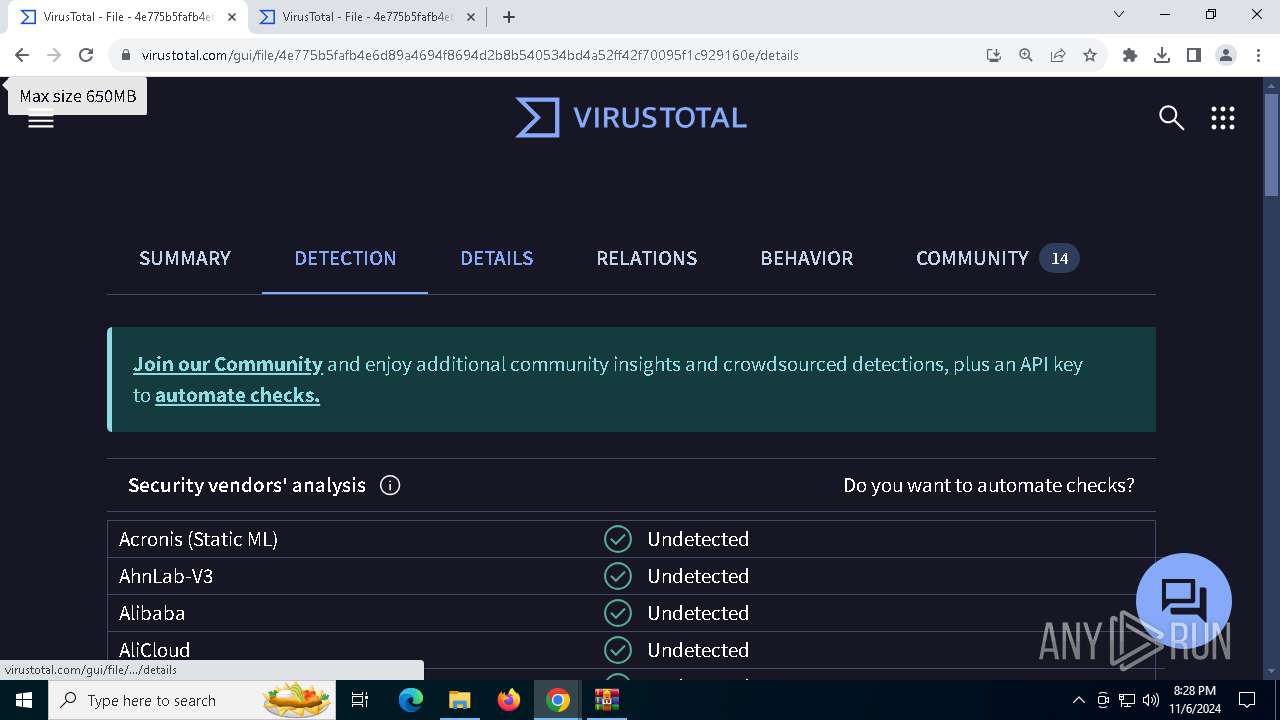Close the second VirusTotal tab

471,17
